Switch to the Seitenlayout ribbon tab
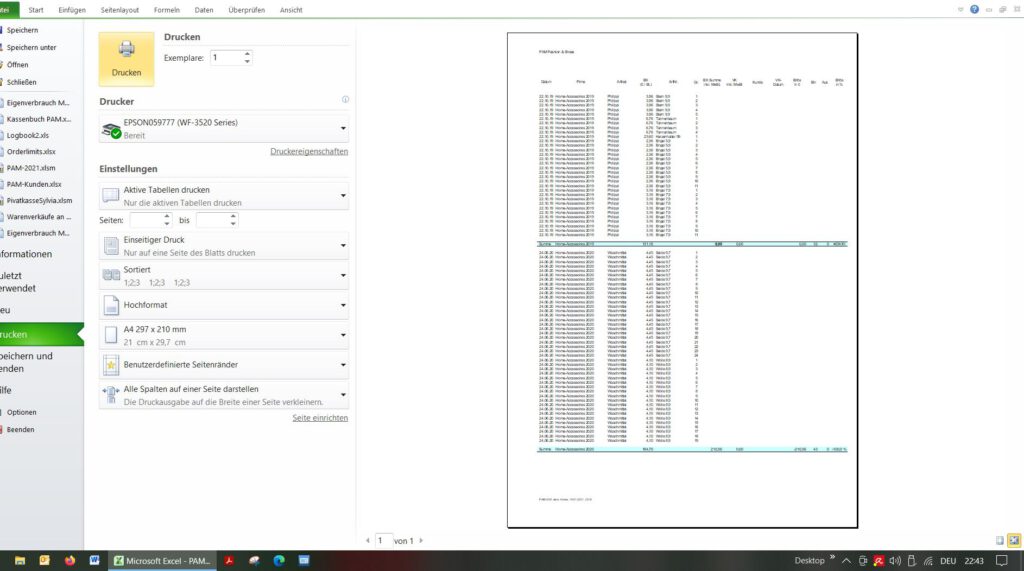This screenshot has width=1024, height=571. tap(121, 9)
